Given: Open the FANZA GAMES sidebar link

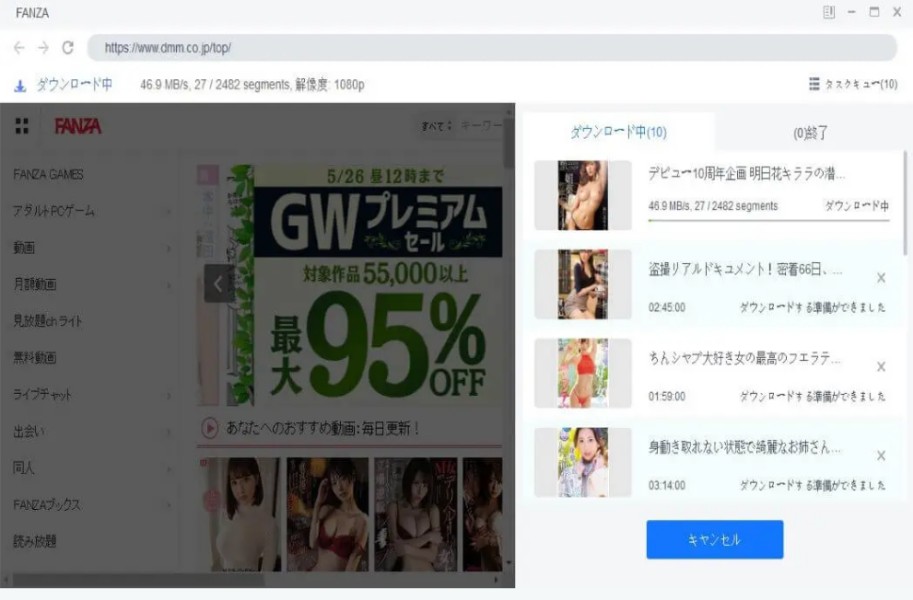Looking at the screenshot, I should [48, 174].
